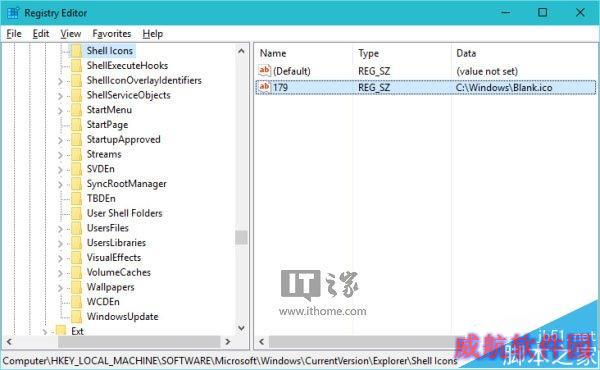Click the TBDEn folder icon
This screenshot has height=370, width=600.
click(x=77, y=198)
